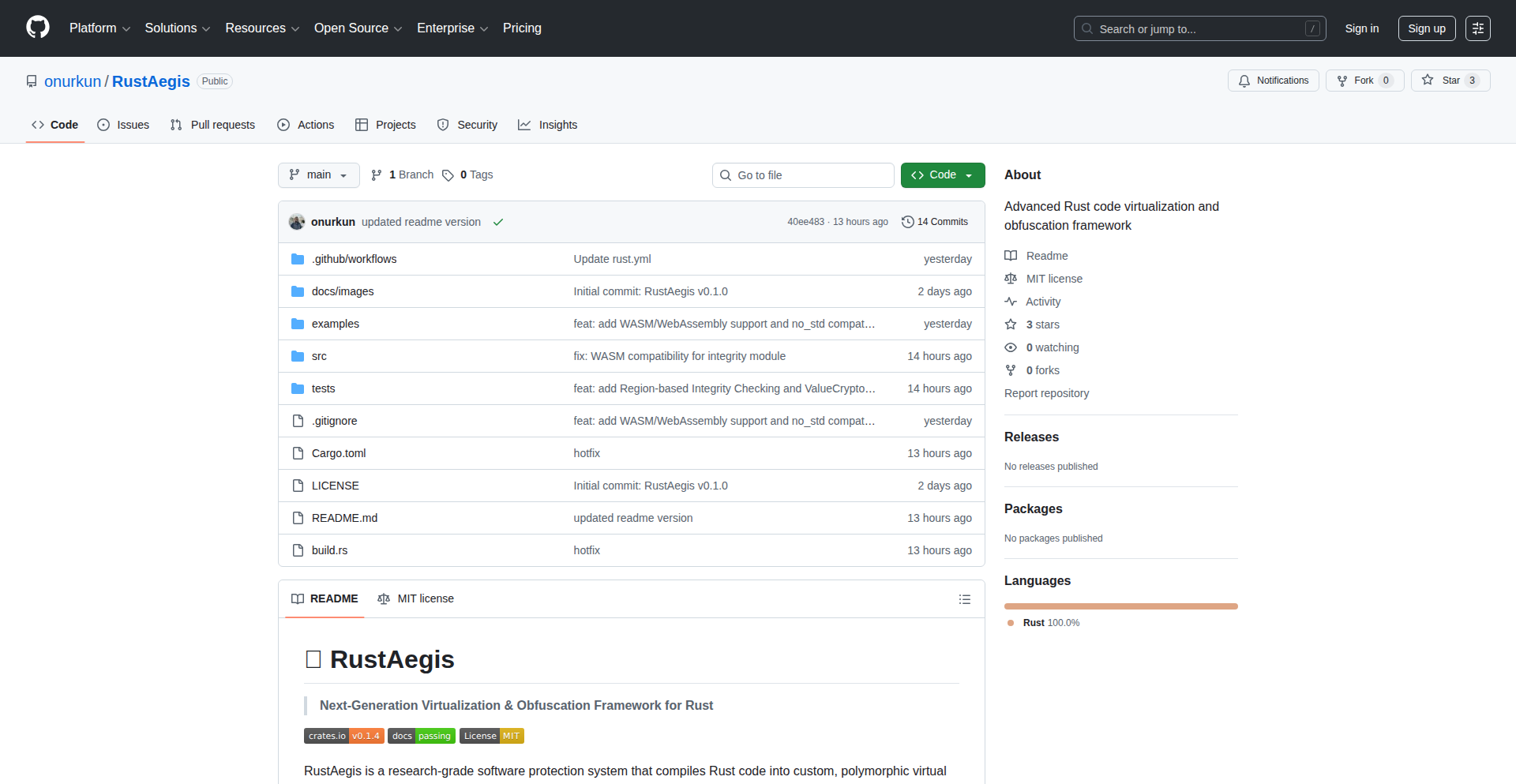The width and height of the screenshot is (1516, 784).
Task: Click the green commit status checkmark
Action: tap(498, 222)
